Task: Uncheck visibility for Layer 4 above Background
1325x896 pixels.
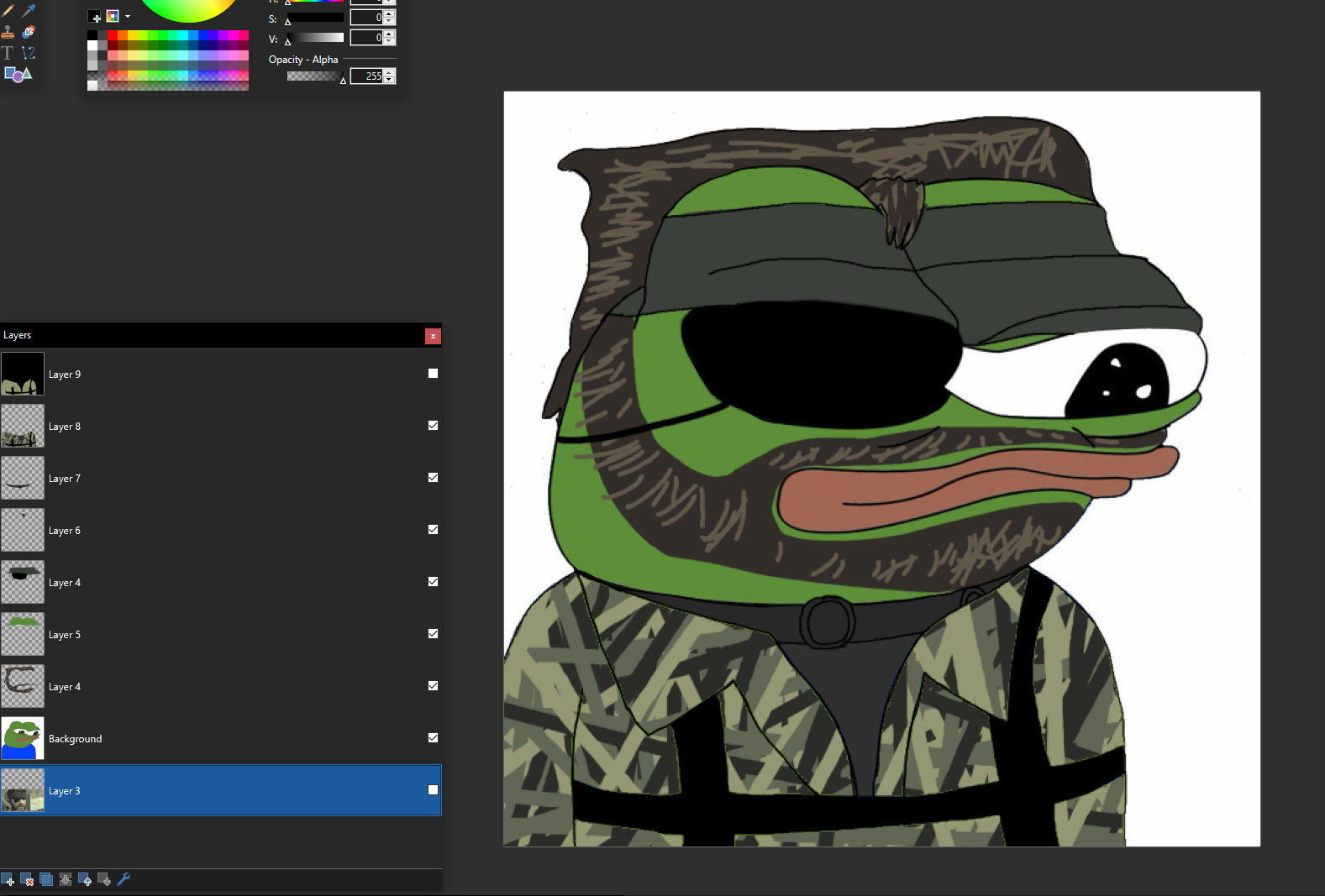Action: (x=433, y=686)
